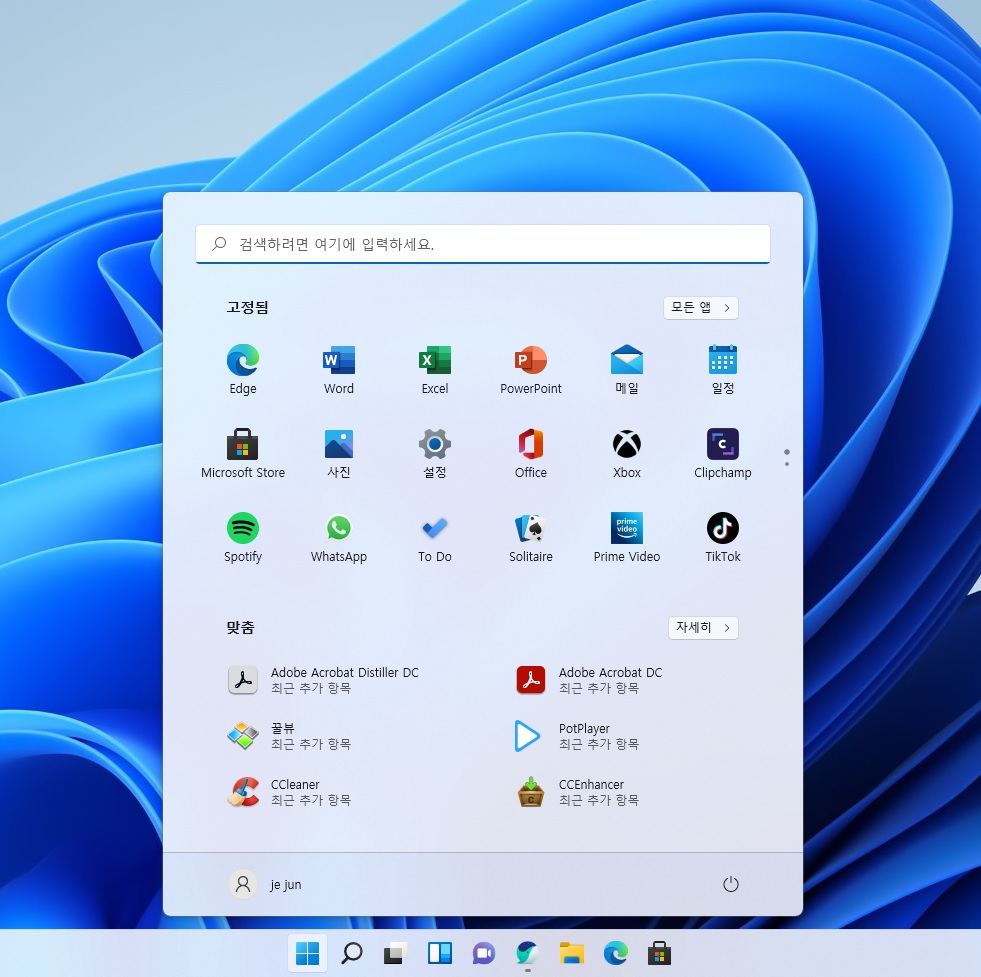981x977 pixels.
Task: Open Solitaire card game icon
Action: pyautogui.click(x=531, y=537)
